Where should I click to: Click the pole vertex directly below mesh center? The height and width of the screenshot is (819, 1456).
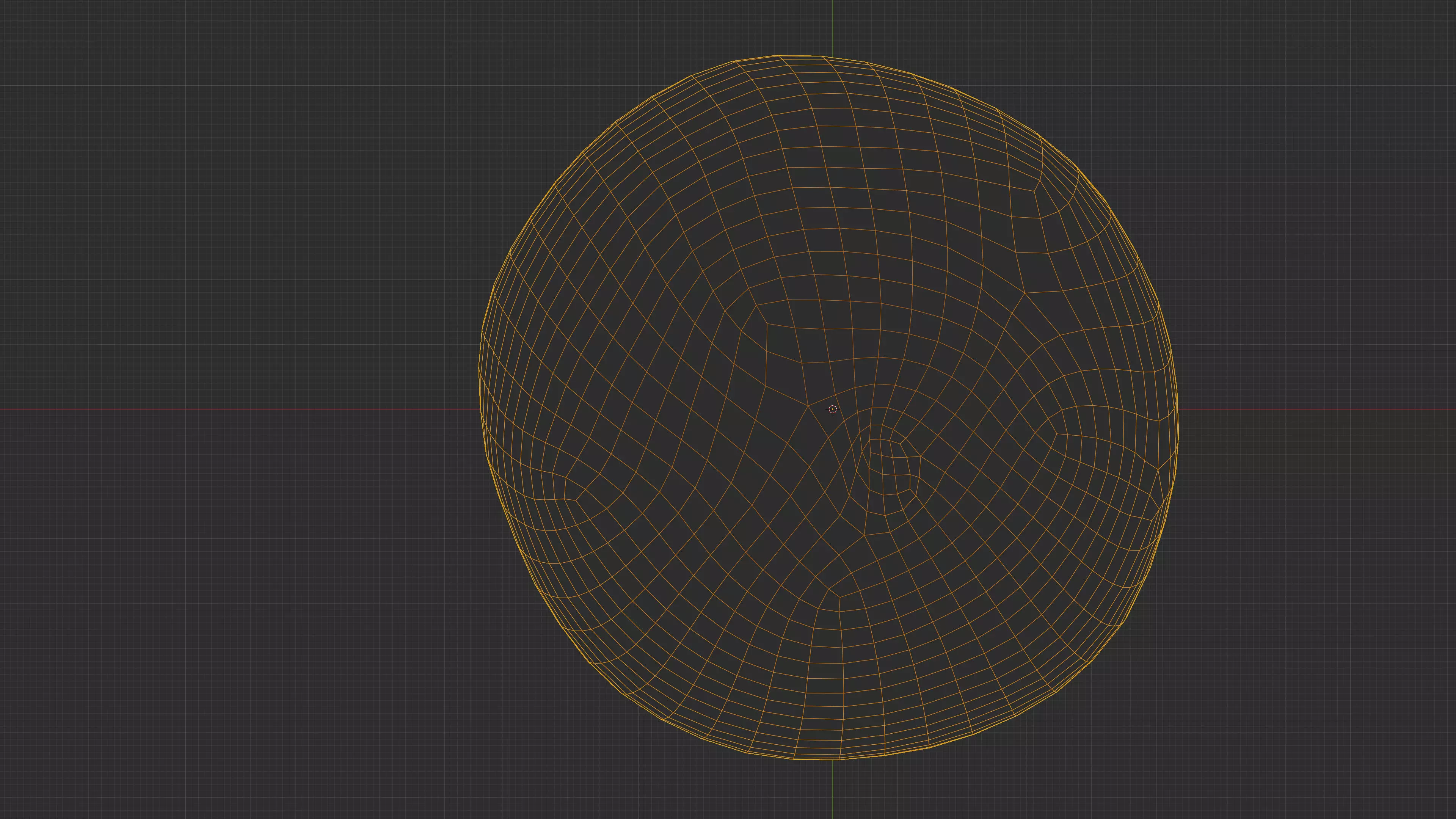click(x=839, y=597)
